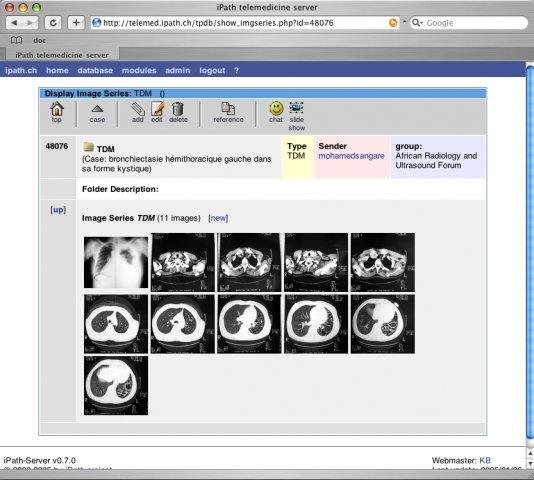The height and width of the screenshot is (480, 534).
Task: Click the orange RSS/snapback icon in address bar
Action: [393, 23]
